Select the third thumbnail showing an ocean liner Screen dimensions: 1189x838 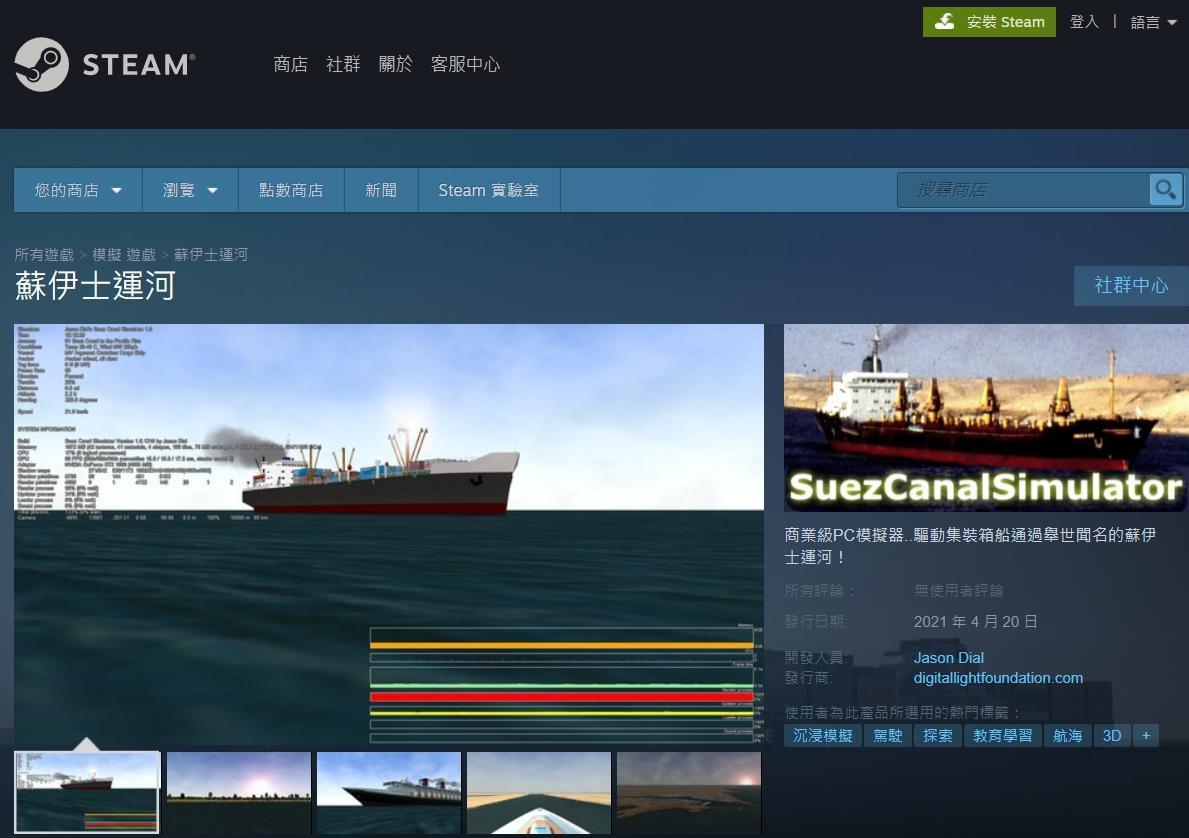click(x=389, y=792)
